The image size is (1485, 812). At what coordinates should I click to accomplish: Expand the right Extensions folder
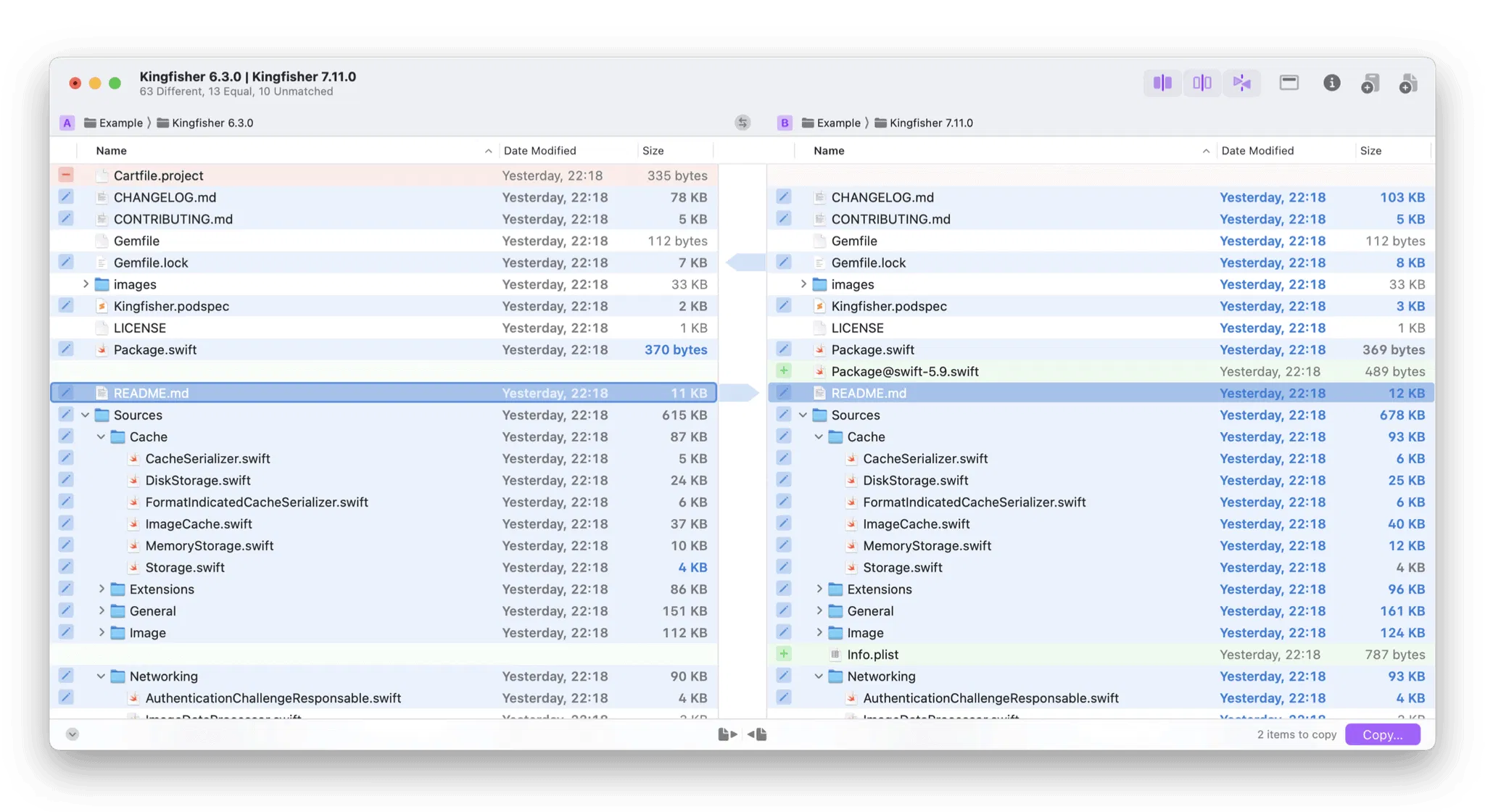[819, 589]
